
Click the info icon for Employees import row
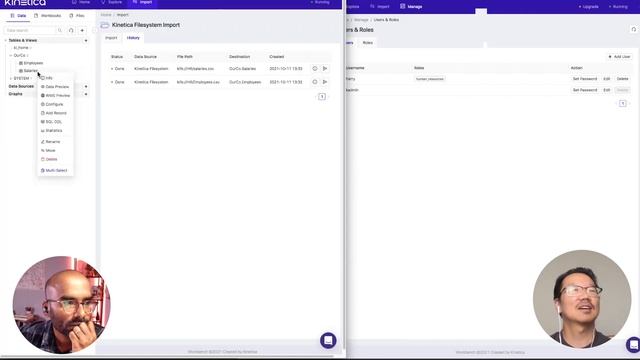(315, 82)
